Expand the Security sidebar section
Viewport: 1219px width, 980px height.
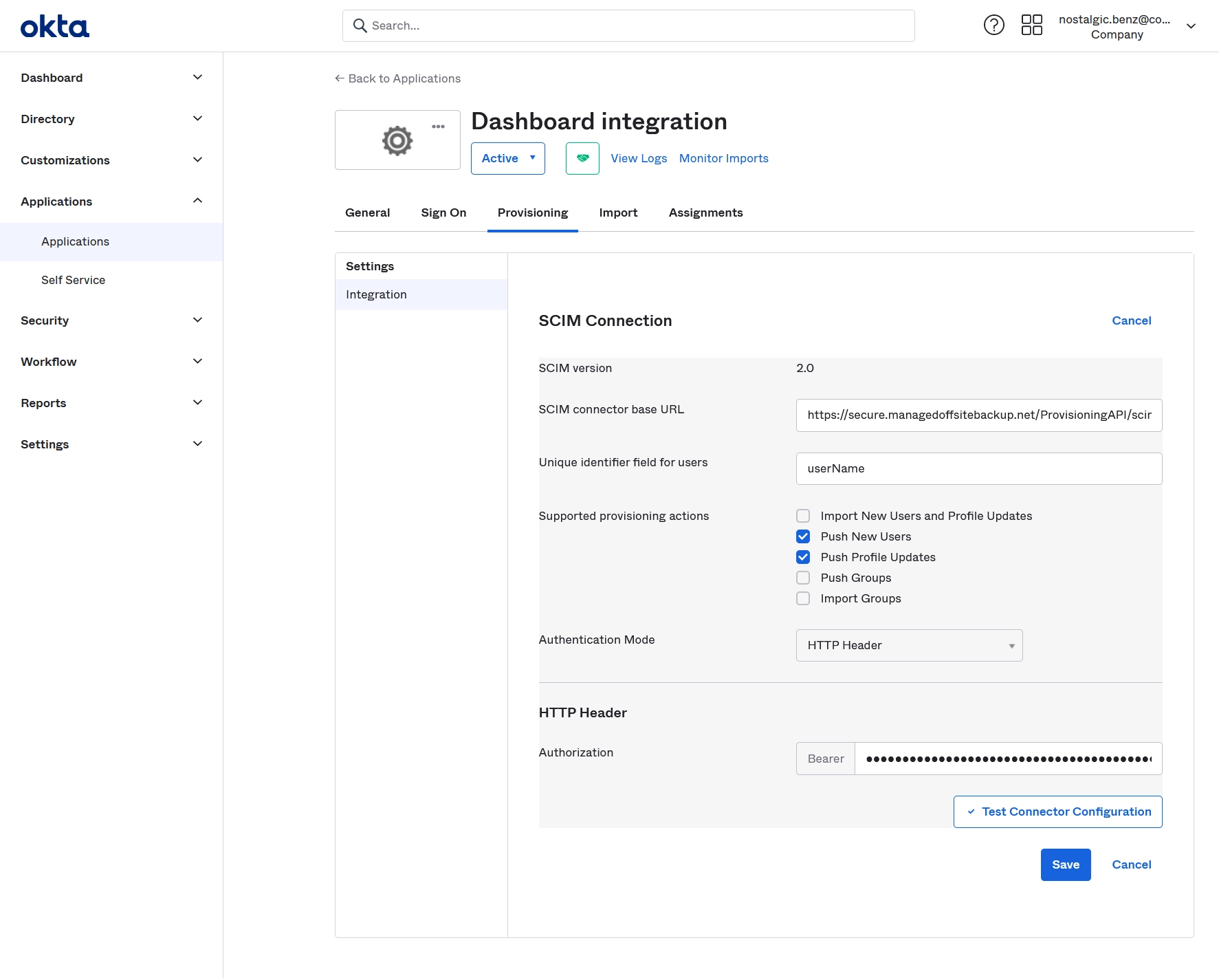click(x=111, y=320)
